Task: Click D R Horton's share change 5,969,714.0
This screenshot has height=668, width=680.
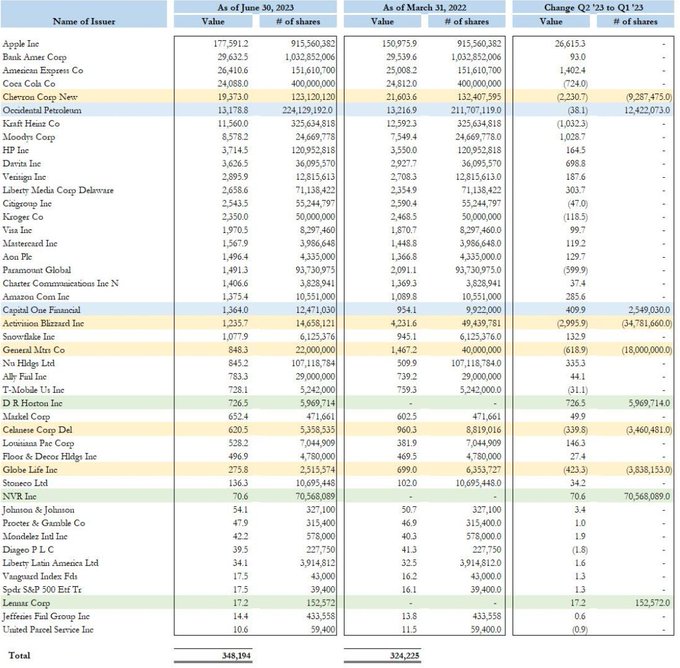Action: [x=649, y=403]
